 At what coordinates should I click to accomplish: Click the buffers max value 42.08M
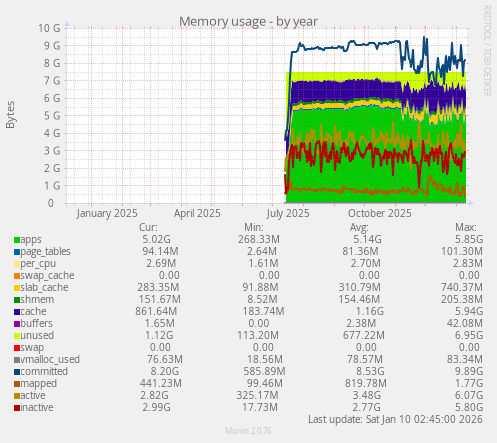coord(465,323)
